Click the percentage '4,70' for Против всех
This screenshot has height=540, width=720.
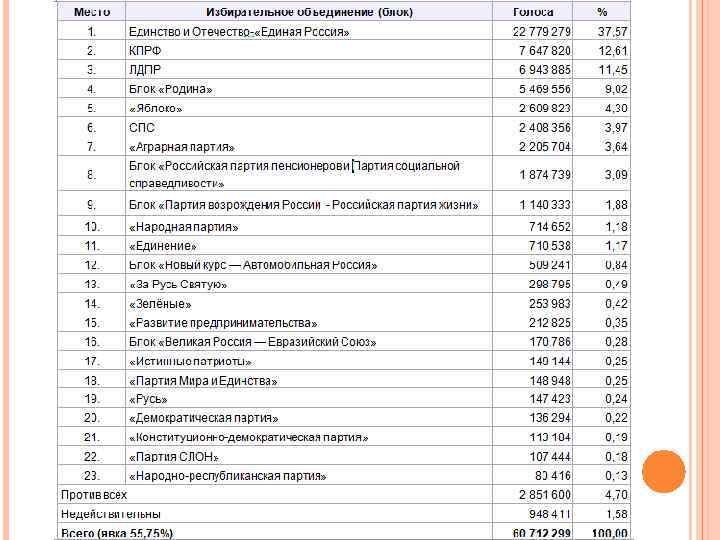point(616,495)
